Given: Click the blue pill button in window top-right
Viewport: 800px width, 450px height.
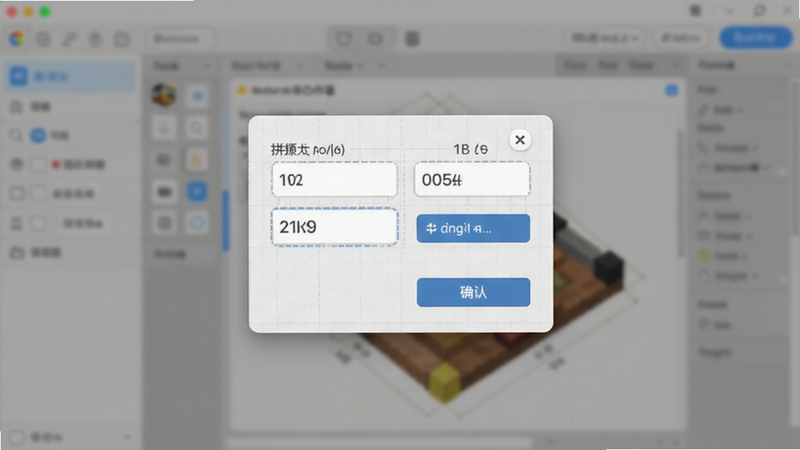Looking at the screenshot, I should coord(756,37).
